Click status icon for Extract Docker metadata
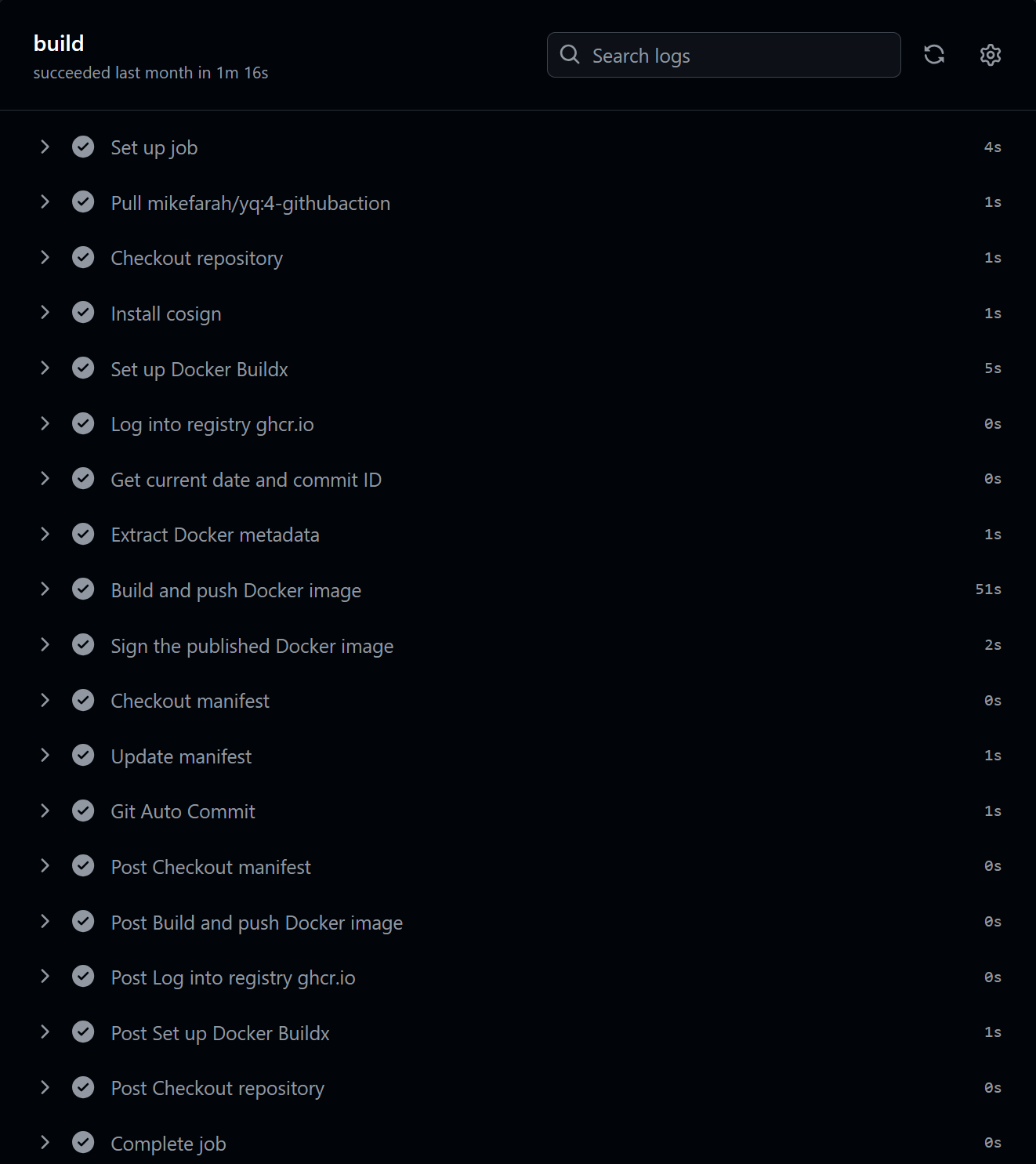Image resolution: width=1036 pixels, height=1164 pixels. click(x=83, y=535)
